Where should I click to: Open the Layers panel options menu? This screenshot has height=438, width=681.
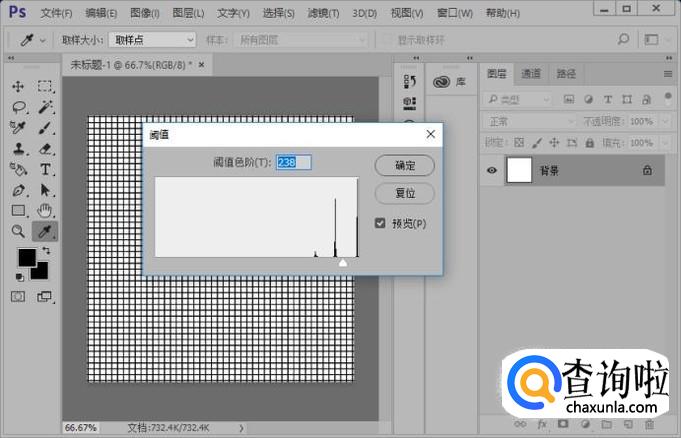(x=668, y=74)
